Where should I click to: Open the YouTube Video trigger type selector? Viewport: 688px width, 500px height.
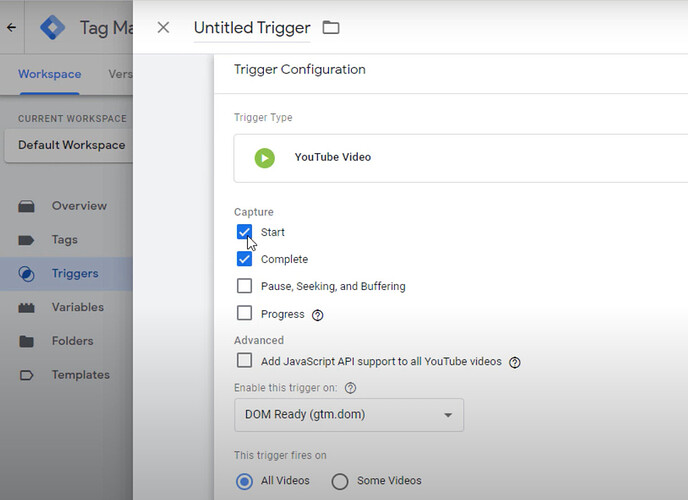click(461, 158)
